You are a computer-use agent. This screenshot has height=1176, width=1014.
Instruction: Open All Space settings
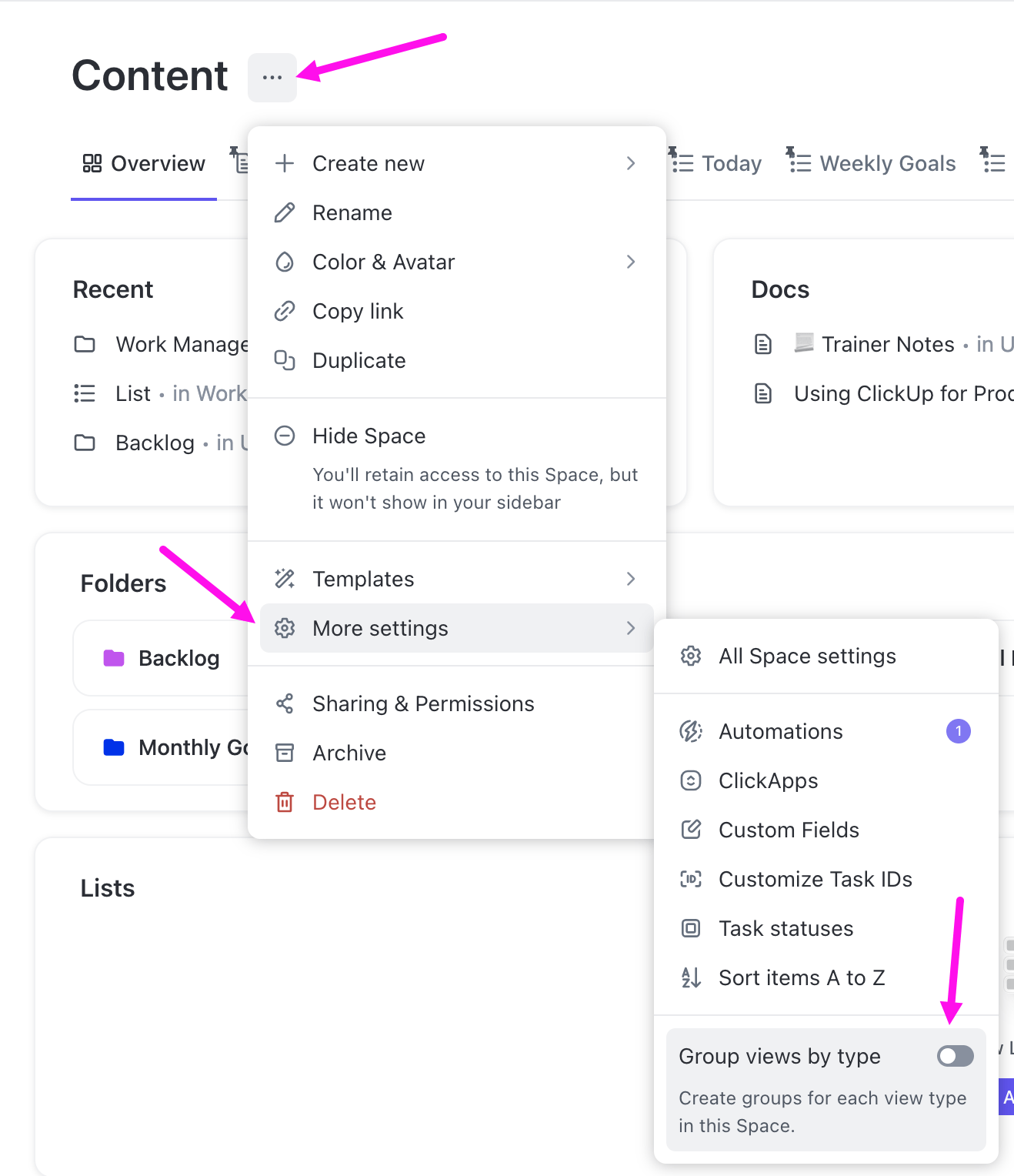(806, 656)
